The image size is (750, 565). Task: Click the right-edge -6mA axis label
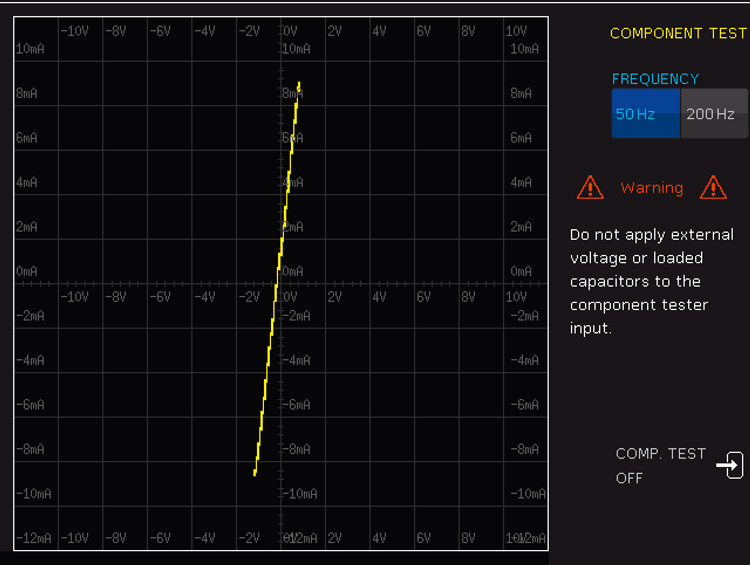[524, 405]
